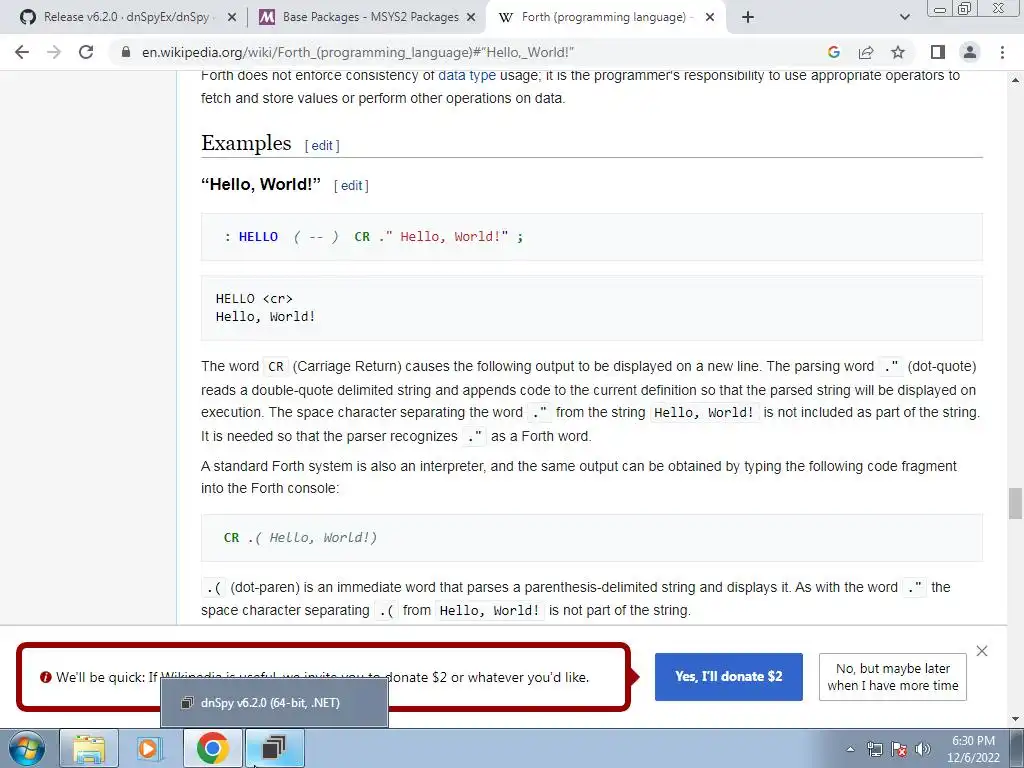This screenshot has width=1024, height=768.
Task: Click the Chrome taskbar icon
Action: [212, 748]
